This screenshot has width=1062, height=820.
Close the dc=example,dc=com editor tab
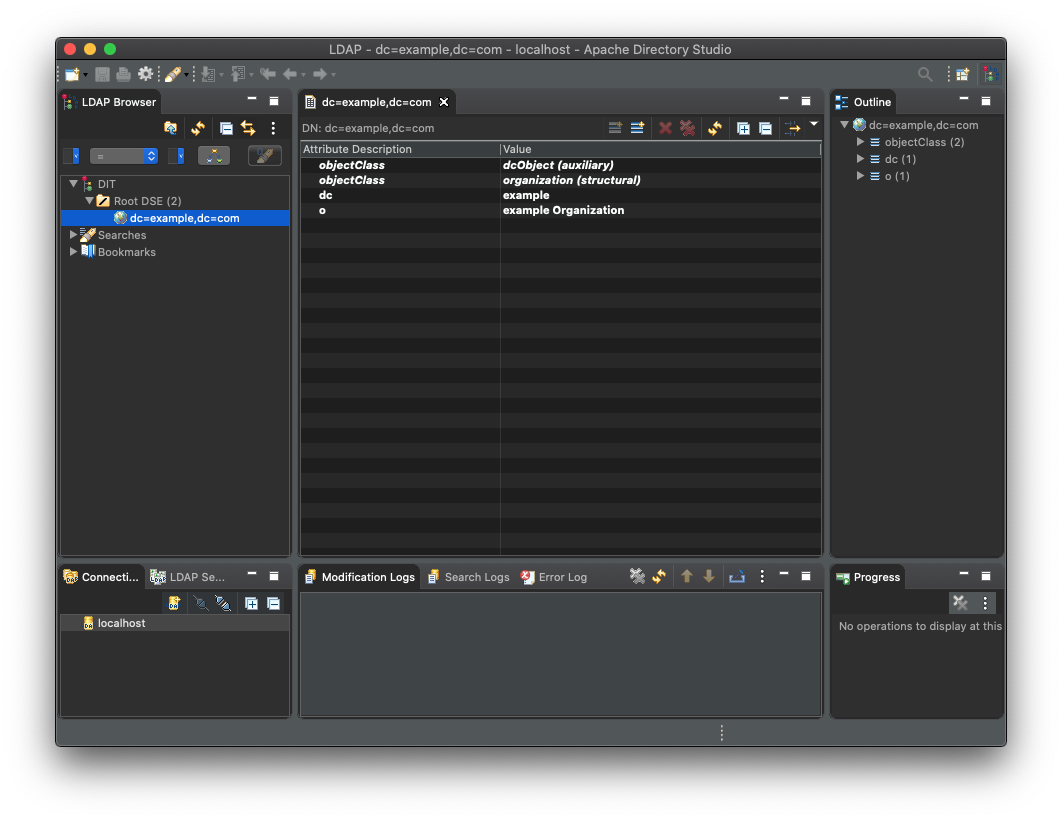[x=444, y=102]
